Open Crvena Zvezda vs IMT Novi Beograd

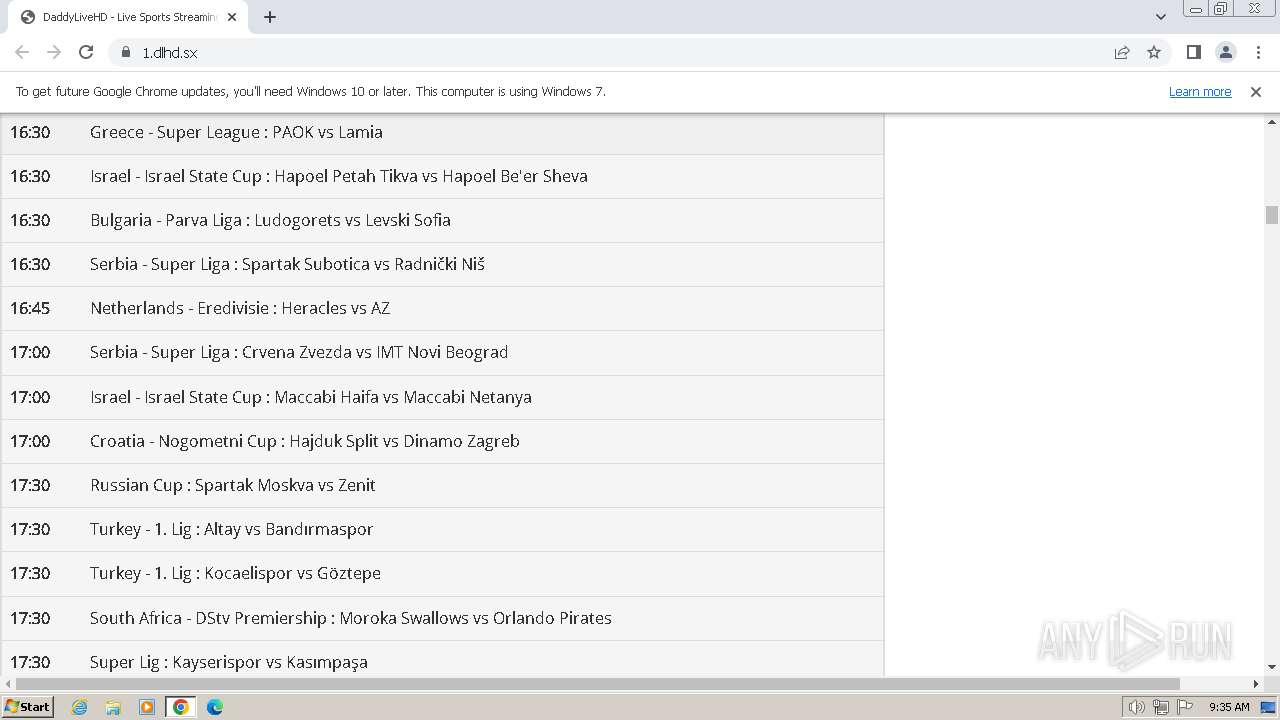(x=299, y=352)
